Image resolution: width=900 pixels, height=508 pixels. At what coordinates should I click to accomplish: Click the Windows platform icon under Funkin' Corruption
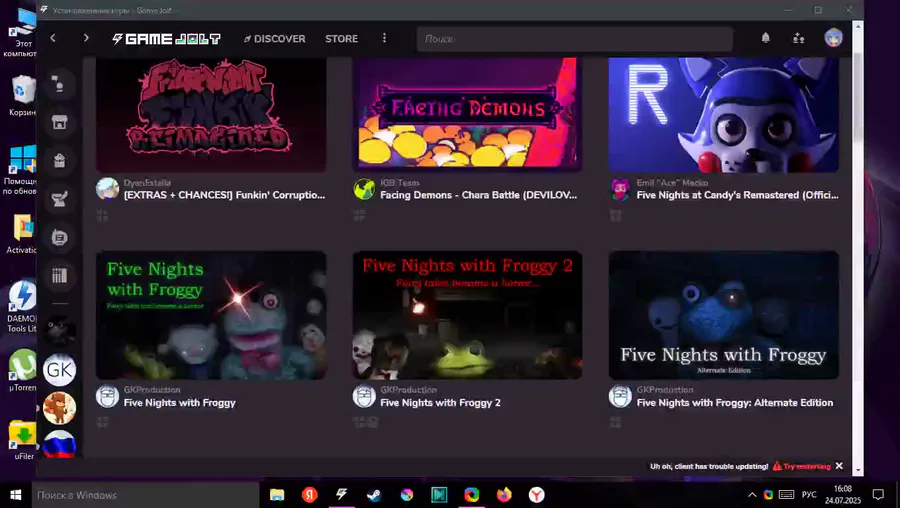[102, 215]
